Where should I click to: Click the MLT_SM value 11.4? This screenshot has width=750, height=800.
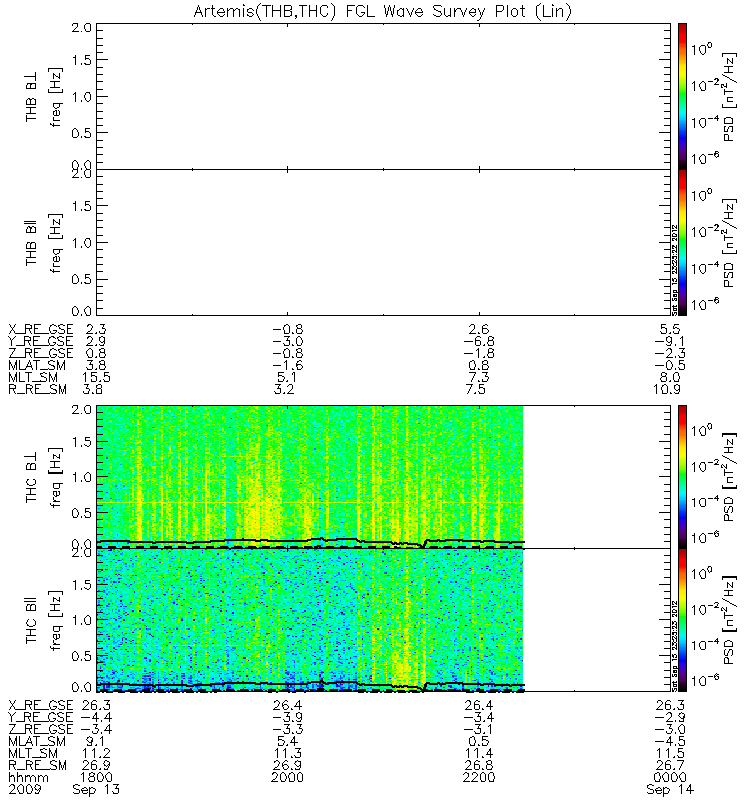(x=479, y=753)
